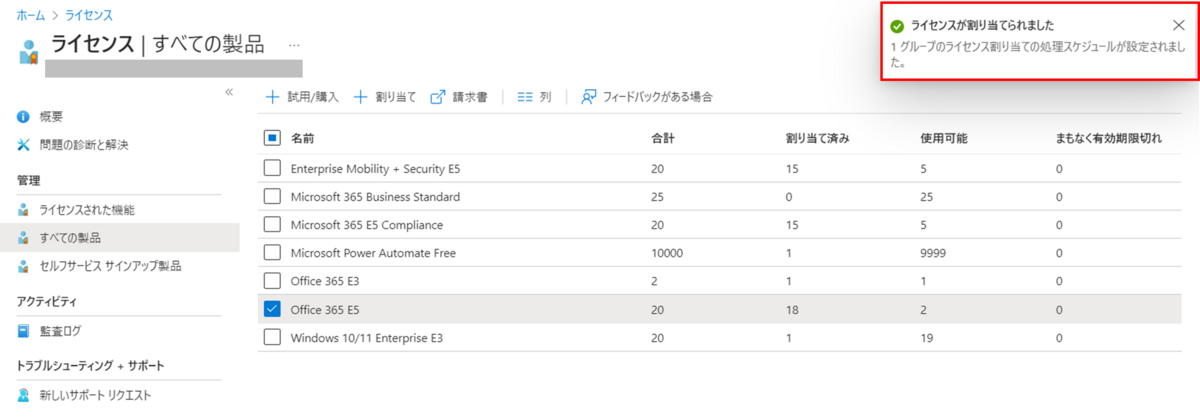Click total value 10000 for Power Automate

(x=667, y=253)
